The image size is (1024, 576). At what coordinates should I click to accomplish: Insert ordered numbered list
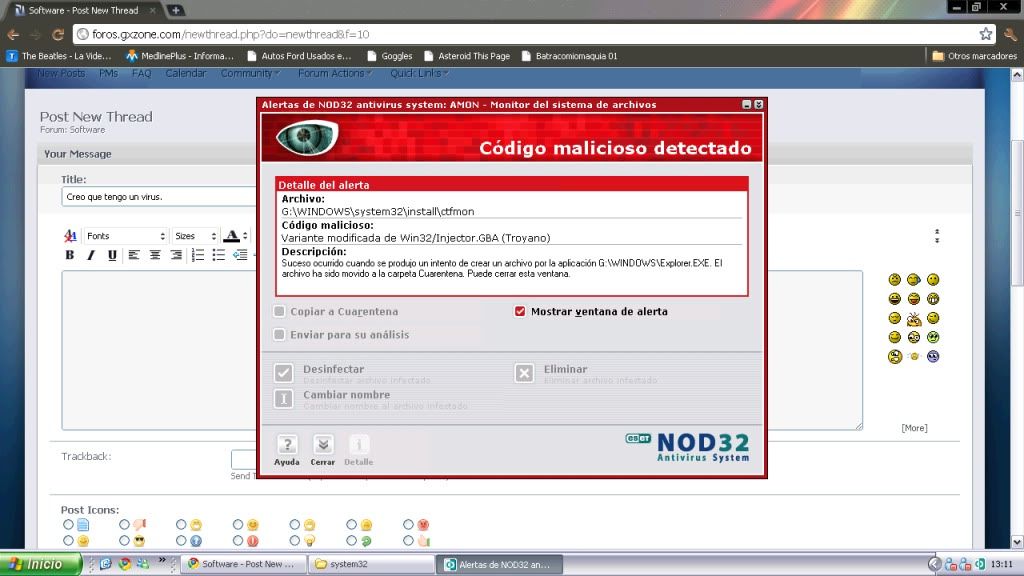coord(198,255)
